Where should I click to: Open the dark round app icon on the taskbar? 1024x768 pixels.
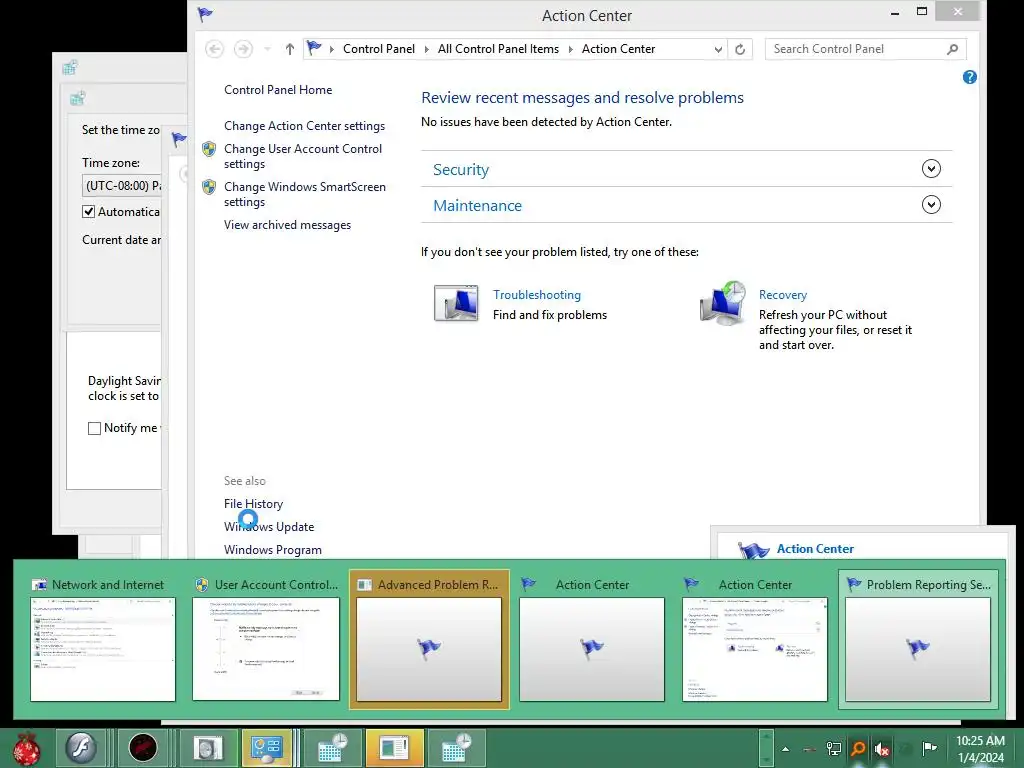click(x=142, y=748)
